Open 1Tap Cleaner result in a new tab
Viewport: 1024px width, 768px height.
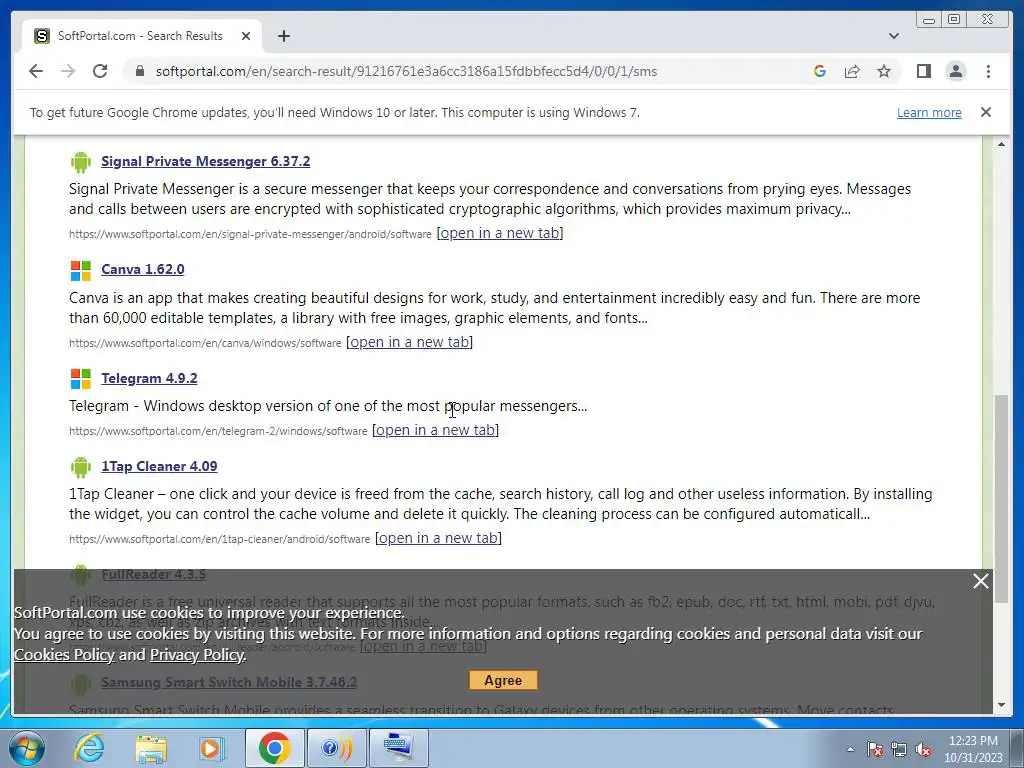tap(438, 537)
